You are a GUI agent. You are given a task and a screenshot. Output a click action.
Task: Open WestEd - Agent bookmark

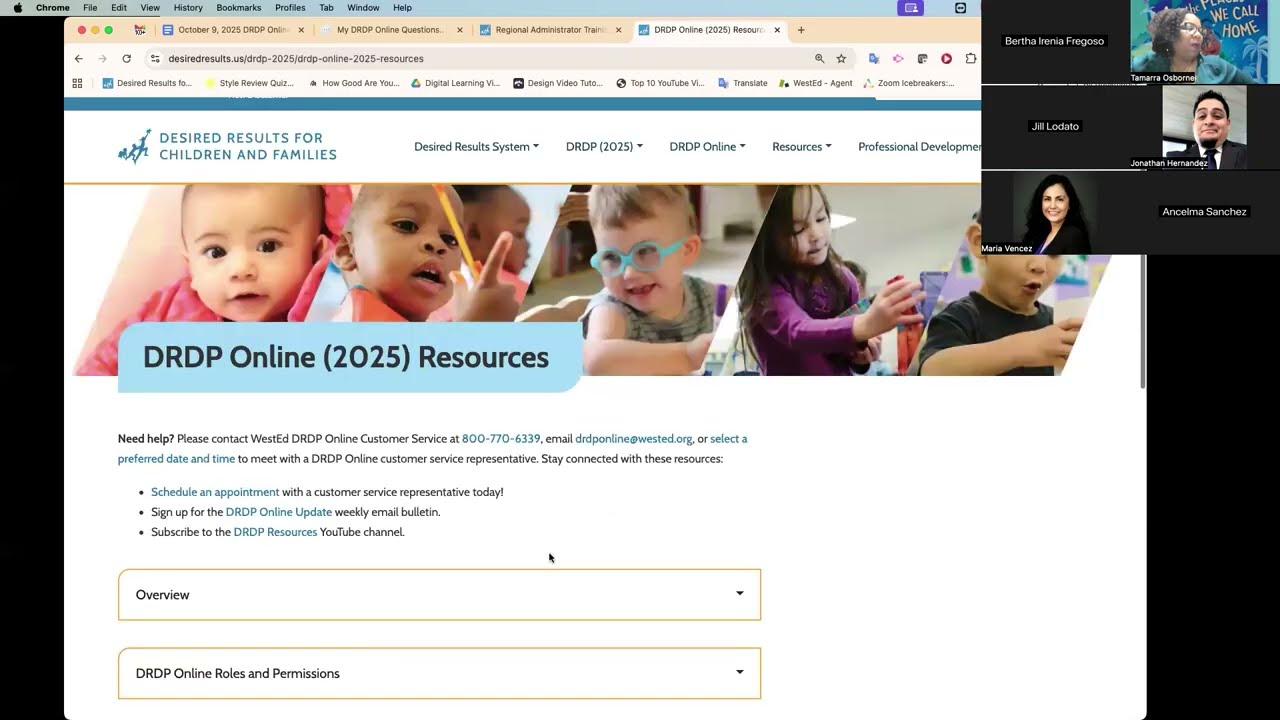coord(815,83)
